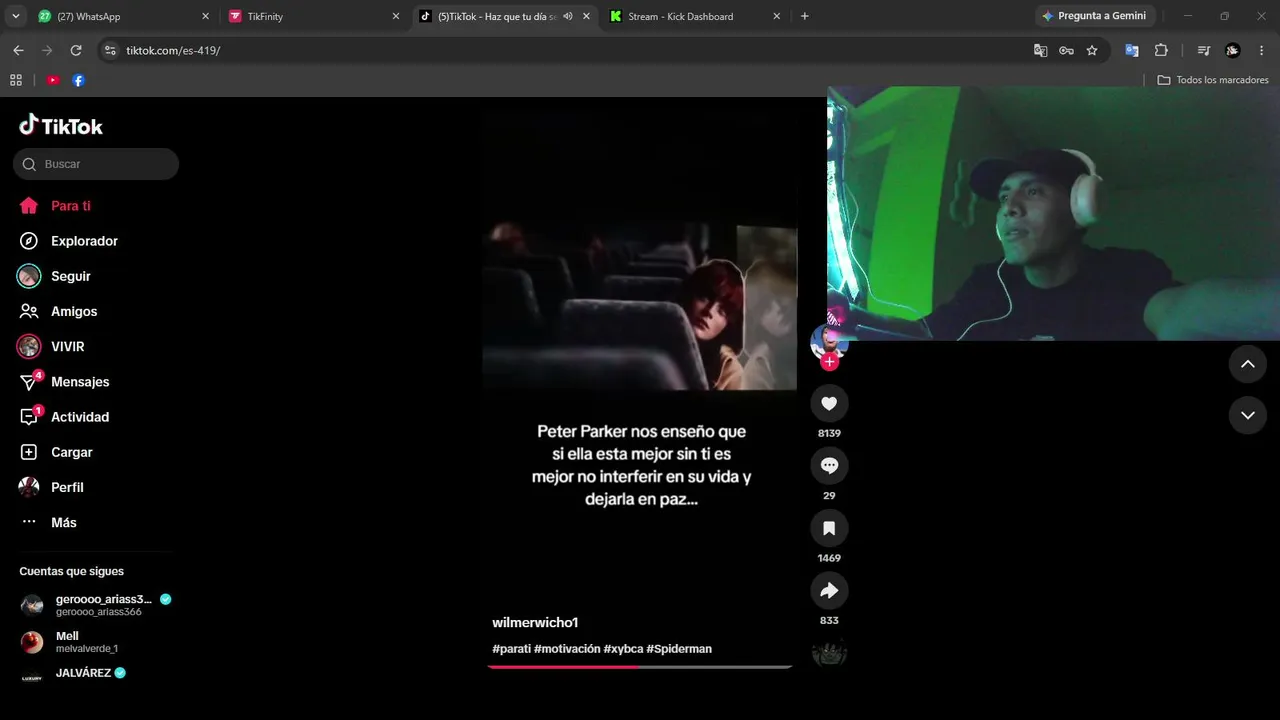Image resolution: width=1280 pixels, height=720 pixels.
Task: Open the tab search dropdown
Action: 15,16
